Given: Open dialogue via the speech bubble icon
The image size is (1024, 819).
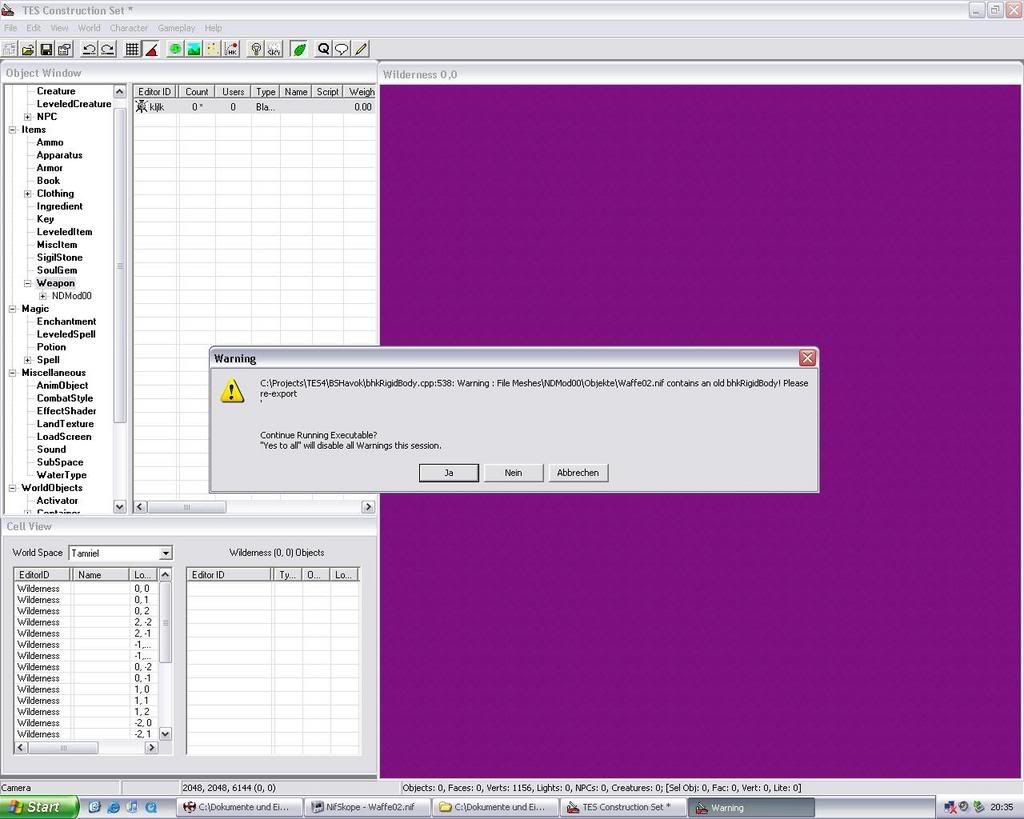Looking at the screenshot, I should (x=342, y=49).
